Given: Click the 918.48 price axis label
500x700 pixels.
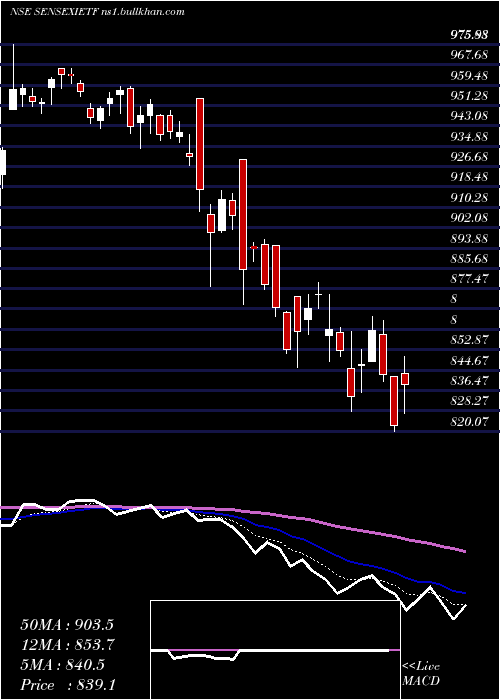Looking at the screenshot, I should [x=469, y=177].
